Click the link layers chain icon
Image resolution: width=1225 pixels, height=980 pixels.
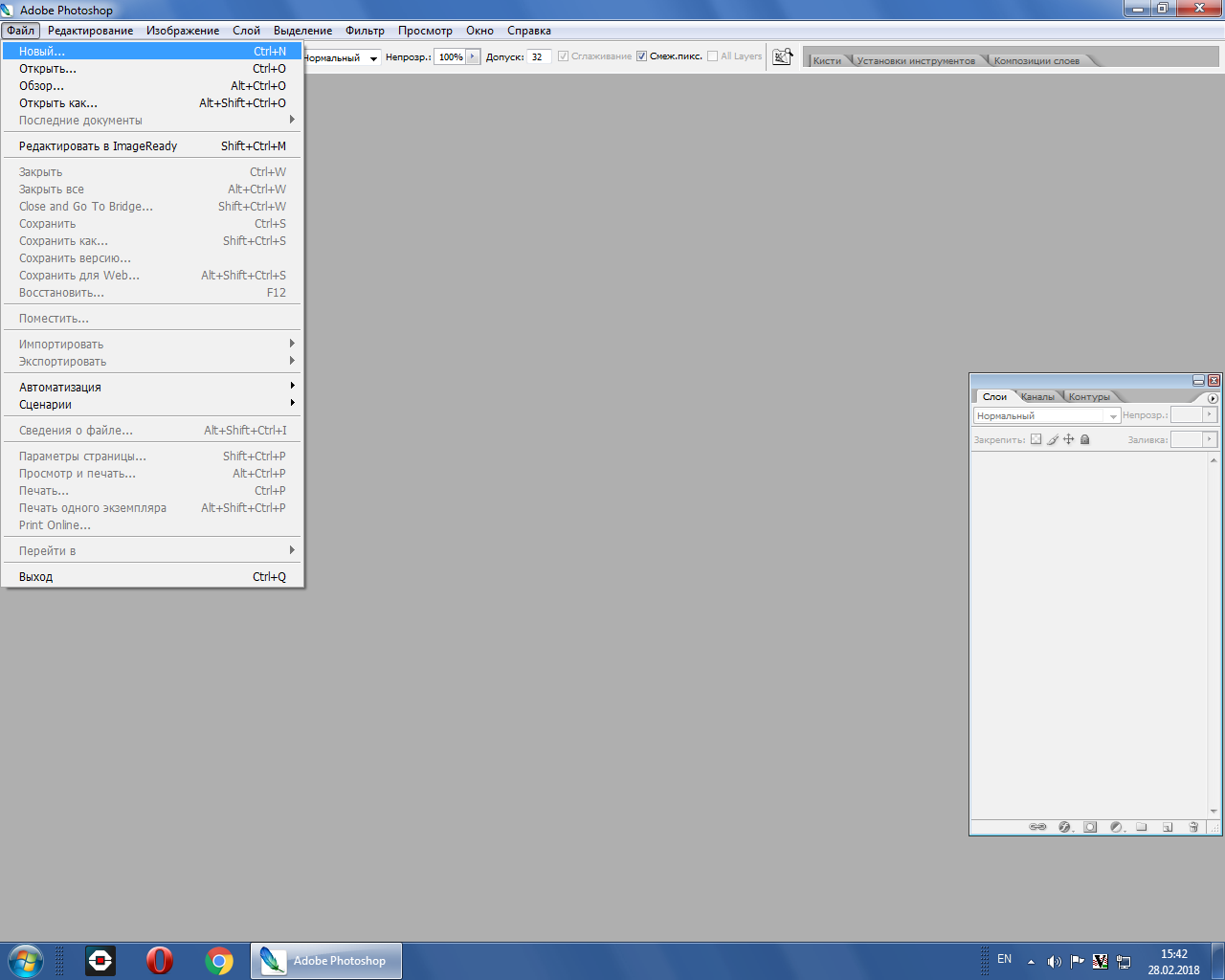tap(1037, 827)
